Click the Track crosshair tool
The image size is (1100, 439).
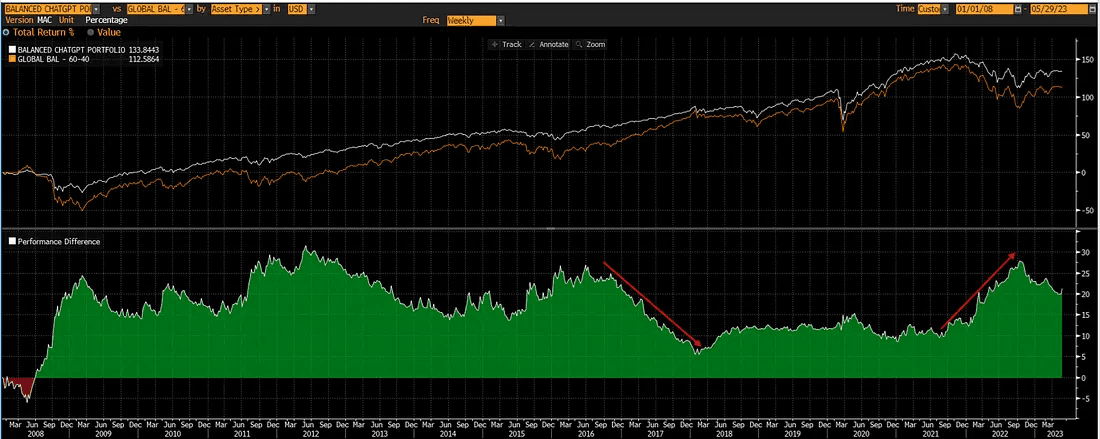pos(505,44)
